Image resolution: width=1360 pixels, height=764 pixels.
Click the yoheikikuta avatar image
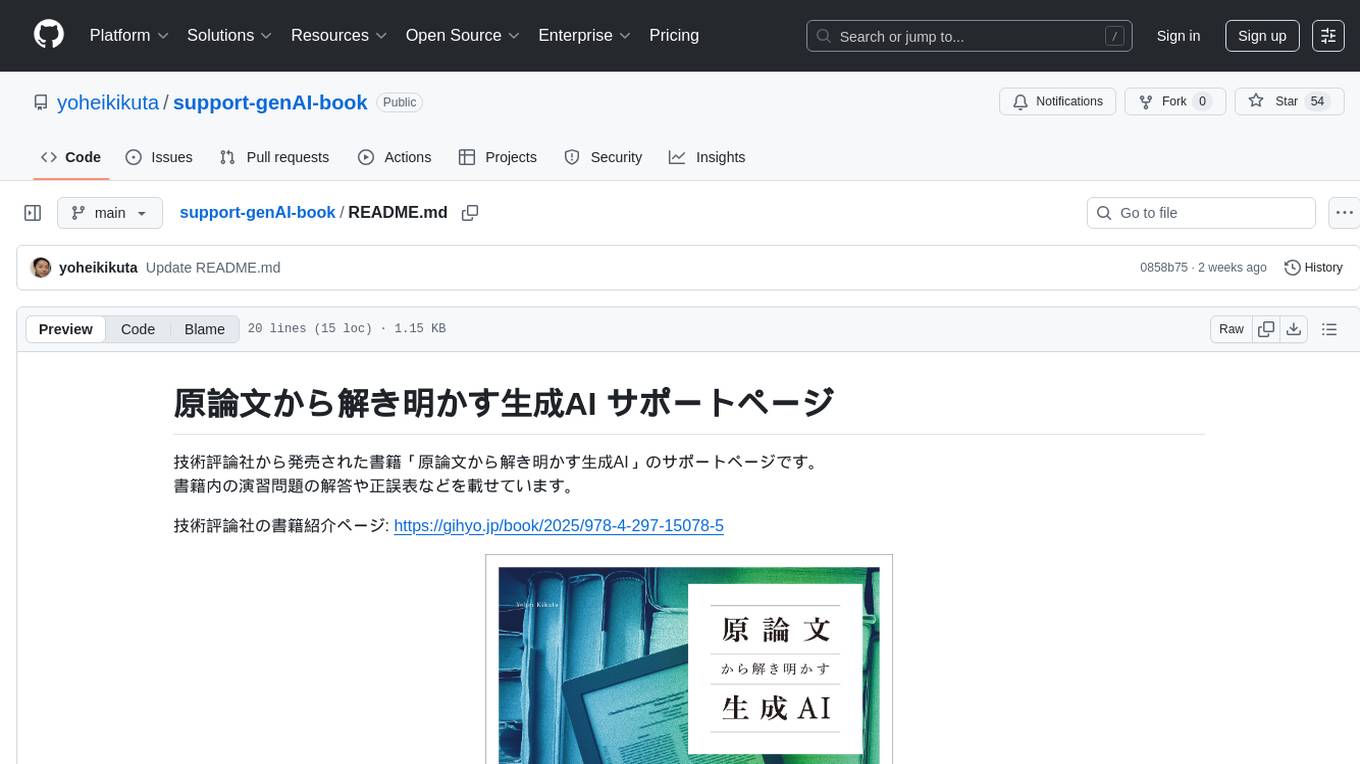click(41, 267)
